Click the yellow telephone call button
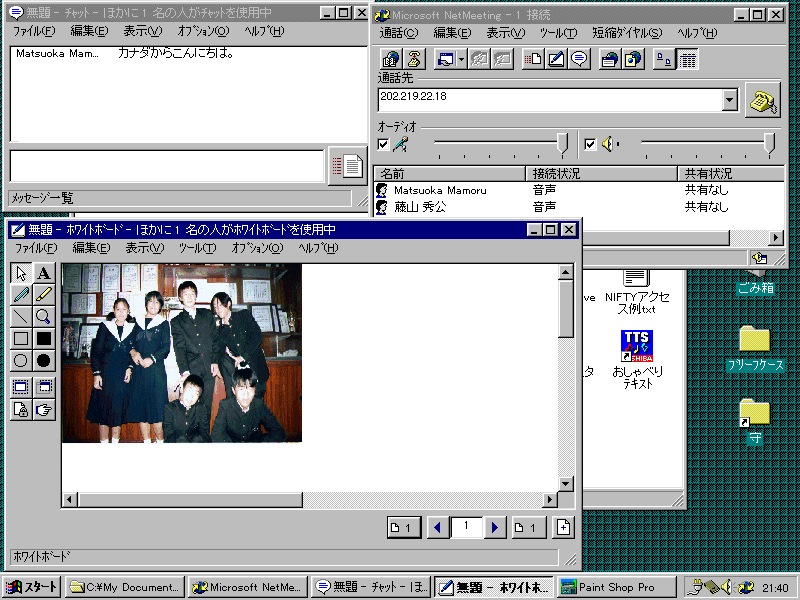800x600 pixels. point(763,100)
